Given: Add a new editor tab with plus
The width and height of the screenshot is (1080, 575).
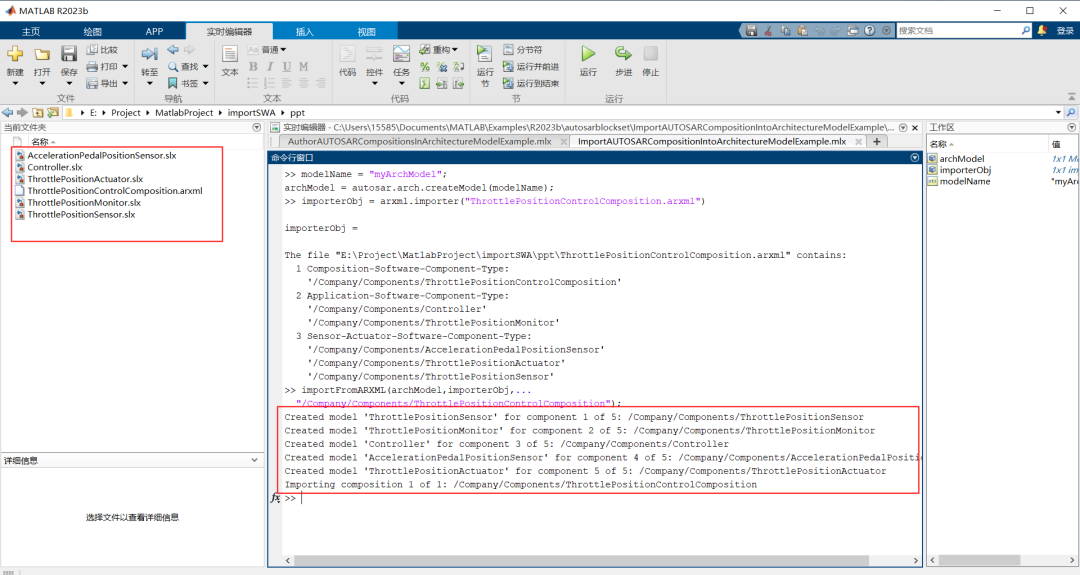Looking at the screenshot, I should click(877, 142).
